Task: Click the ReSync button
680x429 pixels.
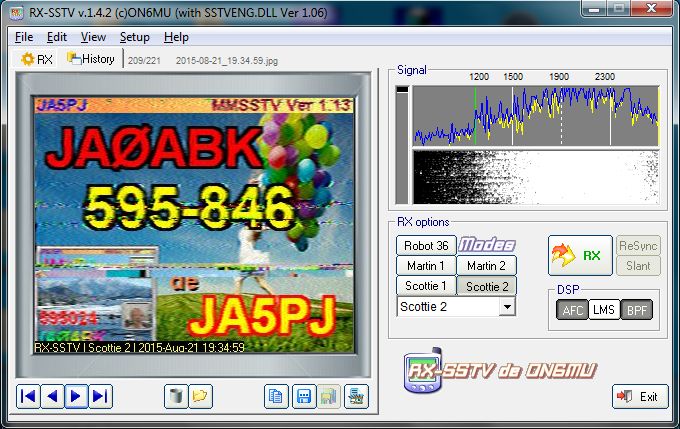Action: click(x=638, y=246)
